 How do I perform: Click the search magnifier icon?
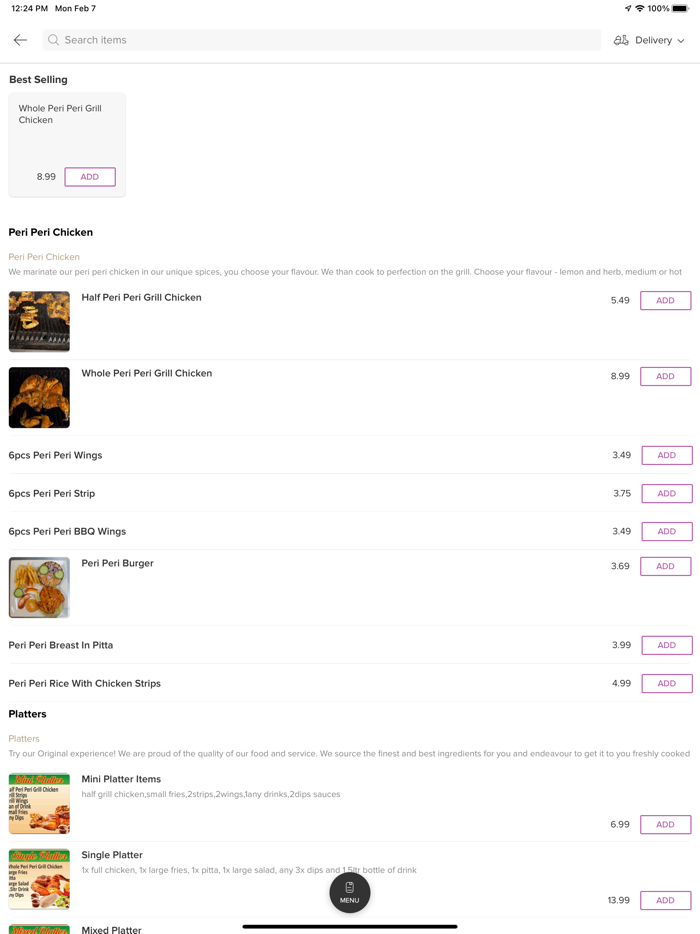tap(54, 40)
